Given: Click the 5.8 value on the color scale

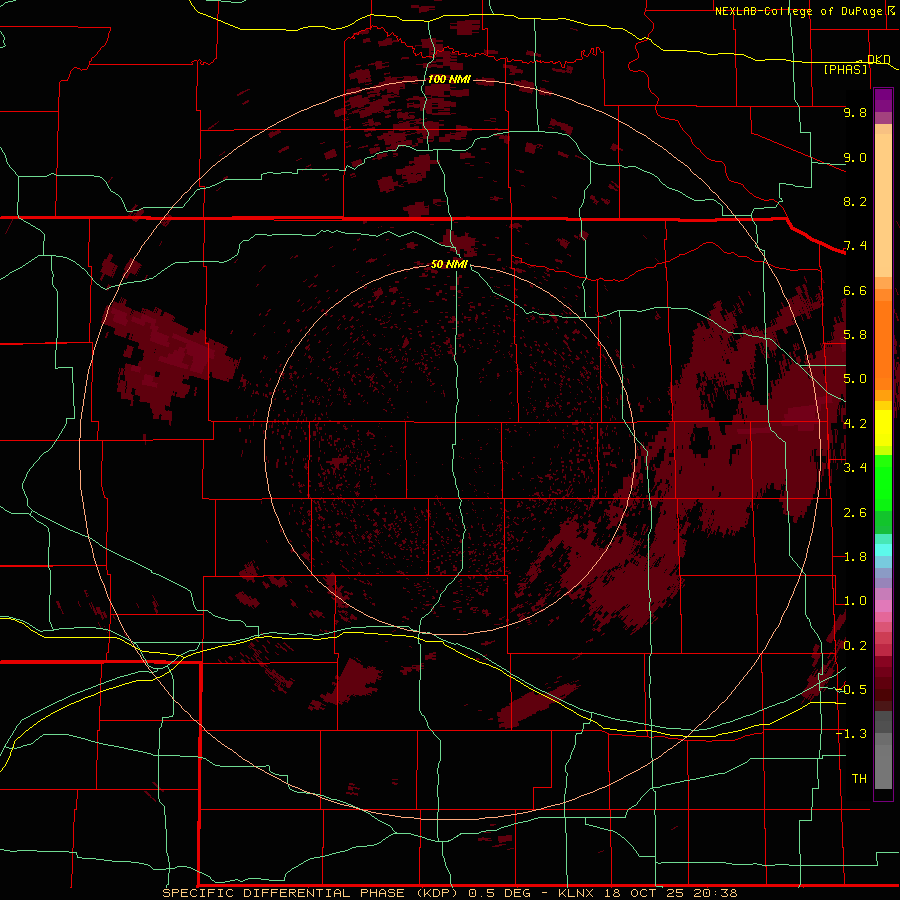Looking at the screenshot, I should 855,335.
